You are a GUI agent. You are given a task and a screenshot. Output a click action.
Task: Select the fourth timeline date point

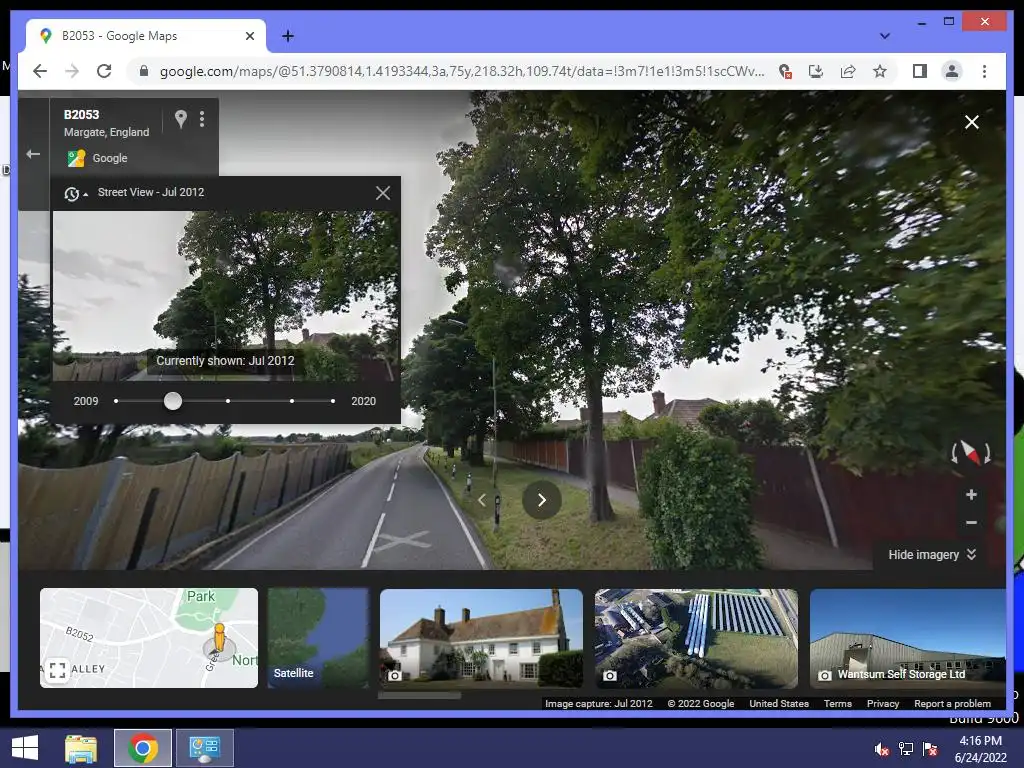click(x=292, y=401)
